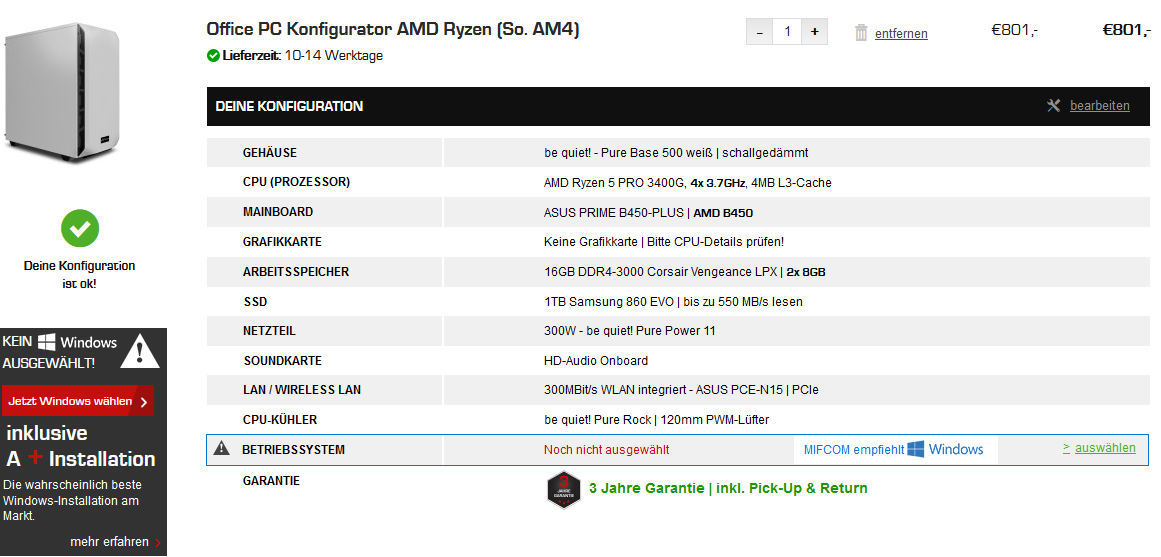Click 'Deine Konfiguration ist ok!' text

pyautogui.click(x=79, y=274)
